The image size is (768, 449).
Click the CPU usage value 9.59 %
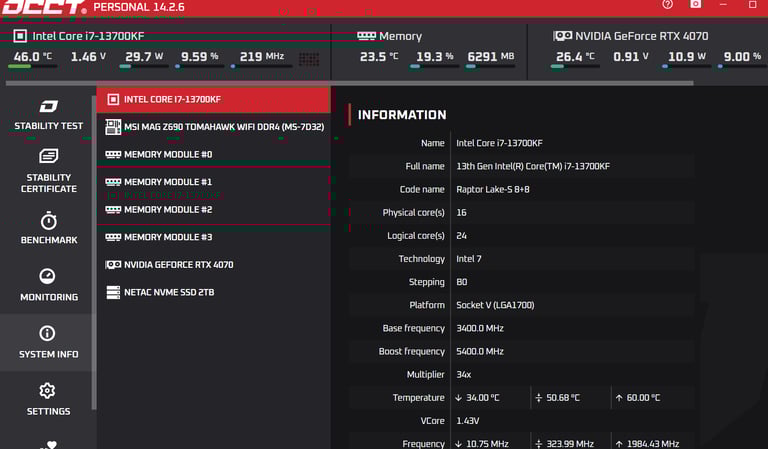click(x=200, y=57)
